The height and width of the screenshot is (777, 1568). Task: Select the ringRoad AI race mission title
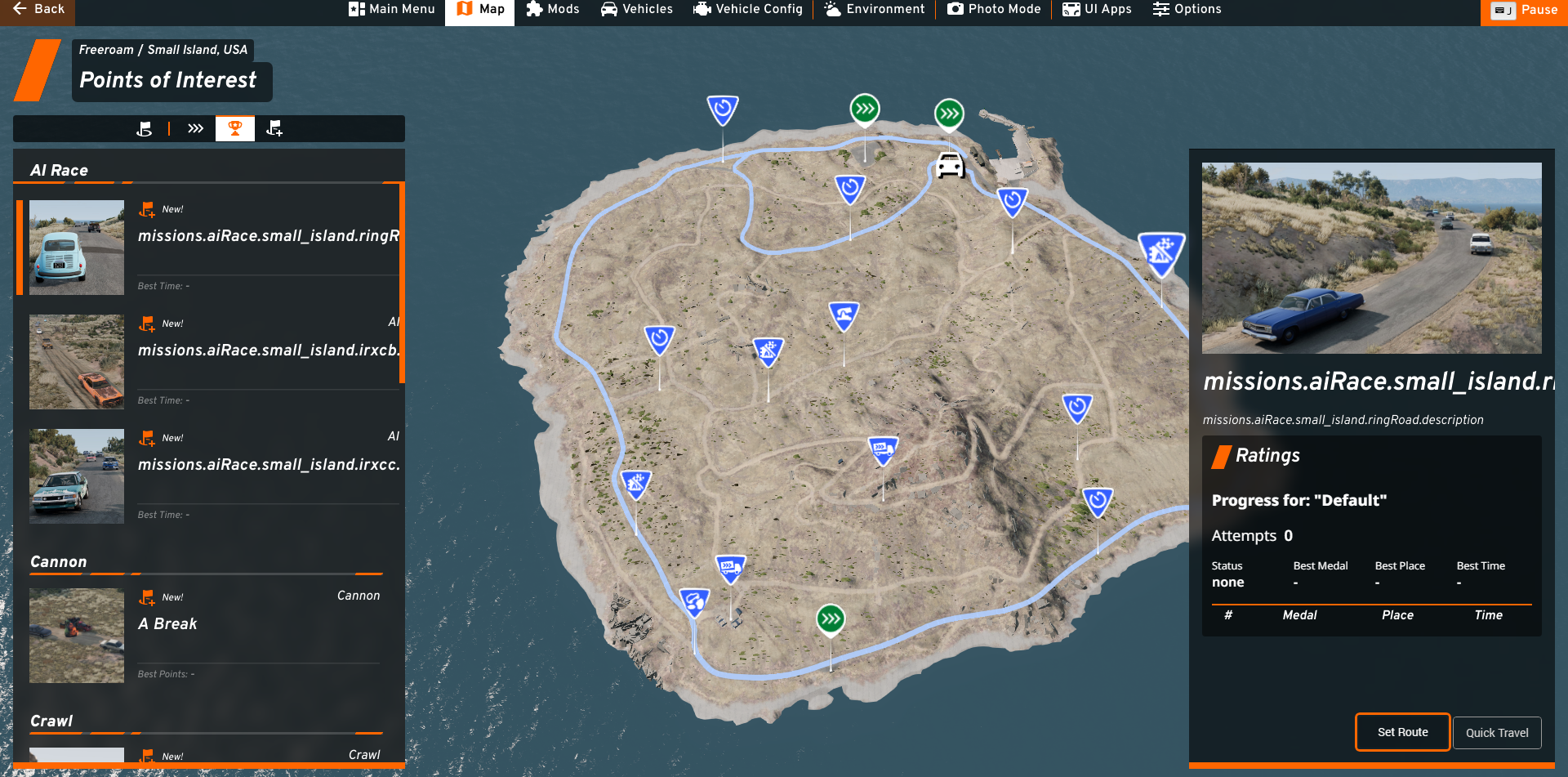(x=268, y=236)
